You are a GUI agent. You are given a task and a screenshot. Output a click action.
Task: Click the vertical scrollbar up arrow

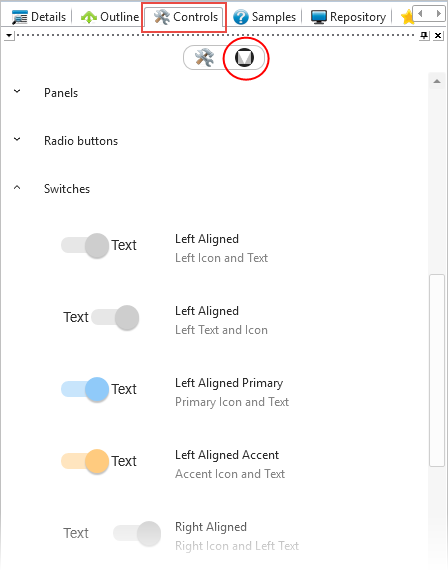[437, 81]
